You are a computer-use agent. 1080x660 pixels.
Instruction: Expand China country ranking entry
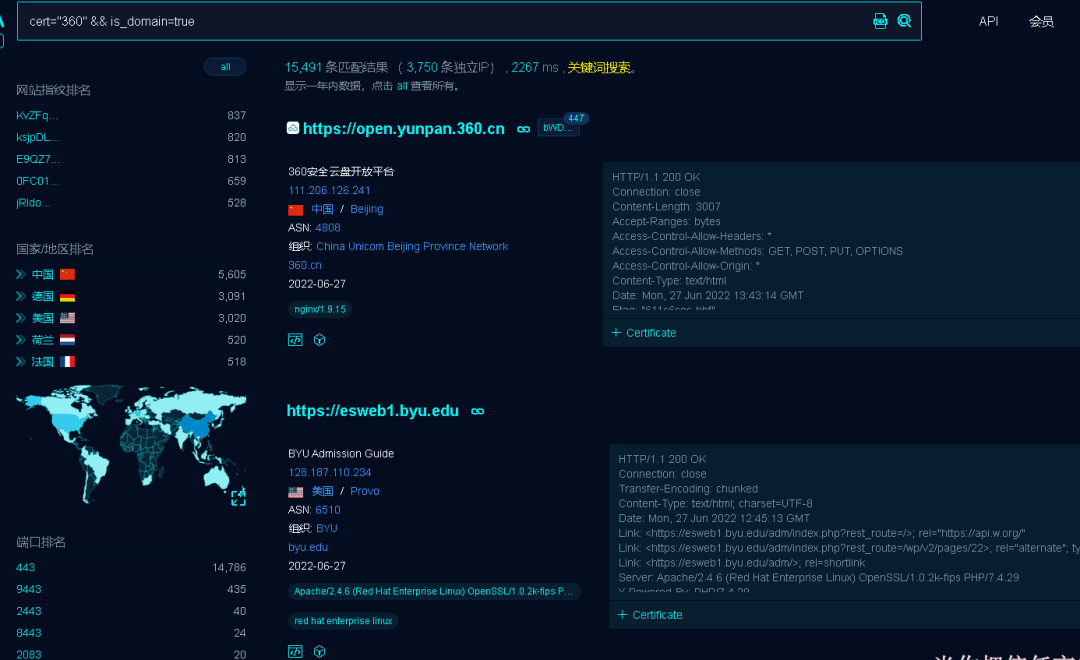[21, 274]
